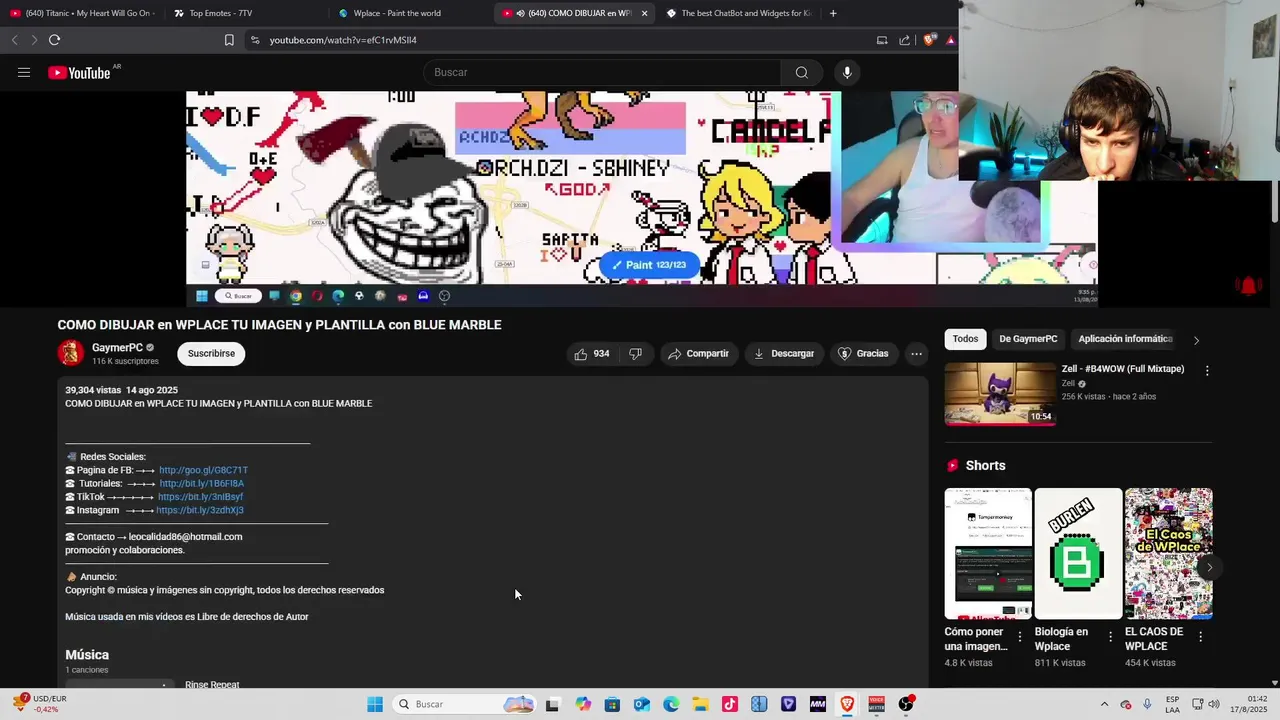
Task: Open ESP LAA keyboard language selector
Action: [x=1172, y=704]
